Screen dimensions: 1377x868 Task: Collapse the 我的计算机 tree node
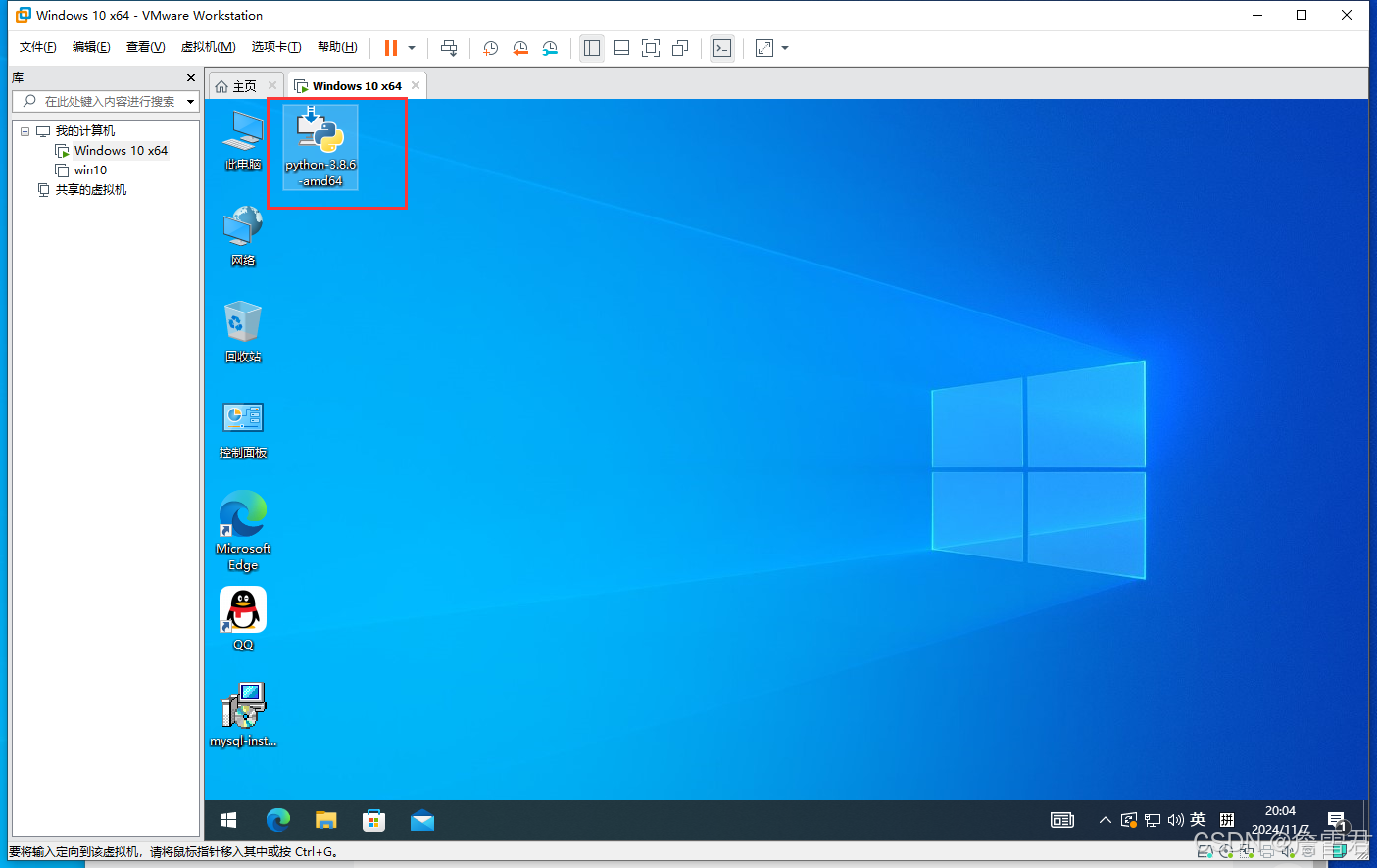pos(25,131)
